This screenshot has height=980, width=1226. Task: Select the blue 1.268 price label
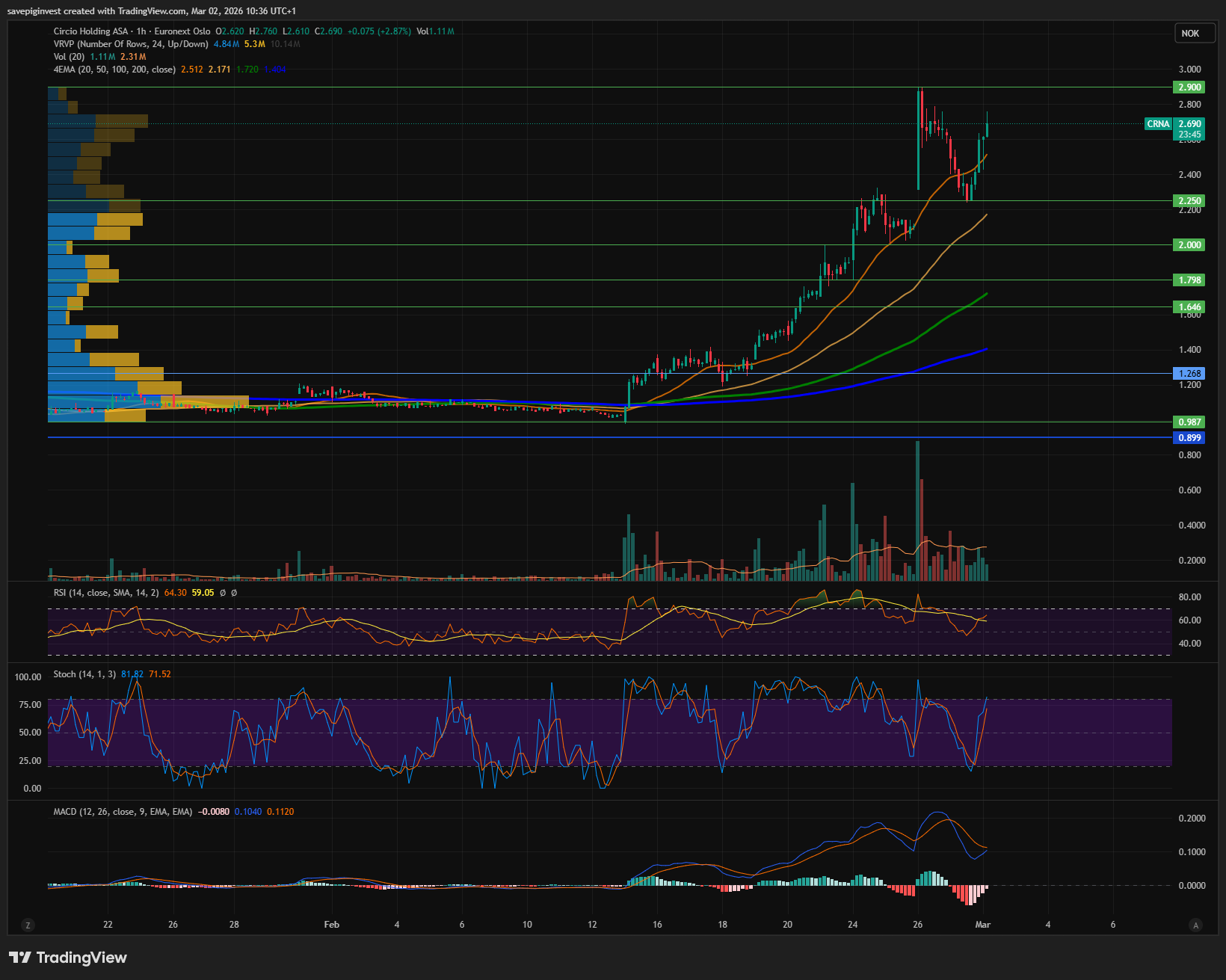[1189, 374]
